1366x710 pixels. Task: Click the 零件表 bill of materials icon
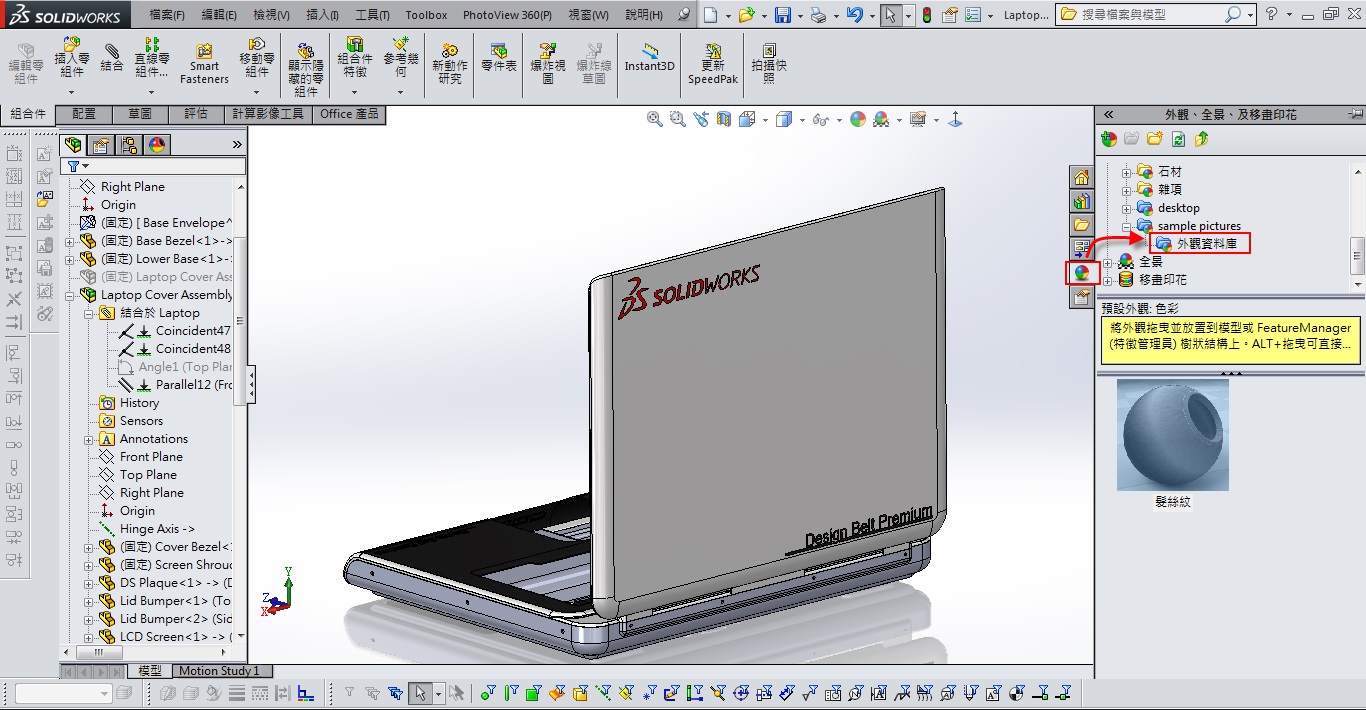[x=498, y=57]
